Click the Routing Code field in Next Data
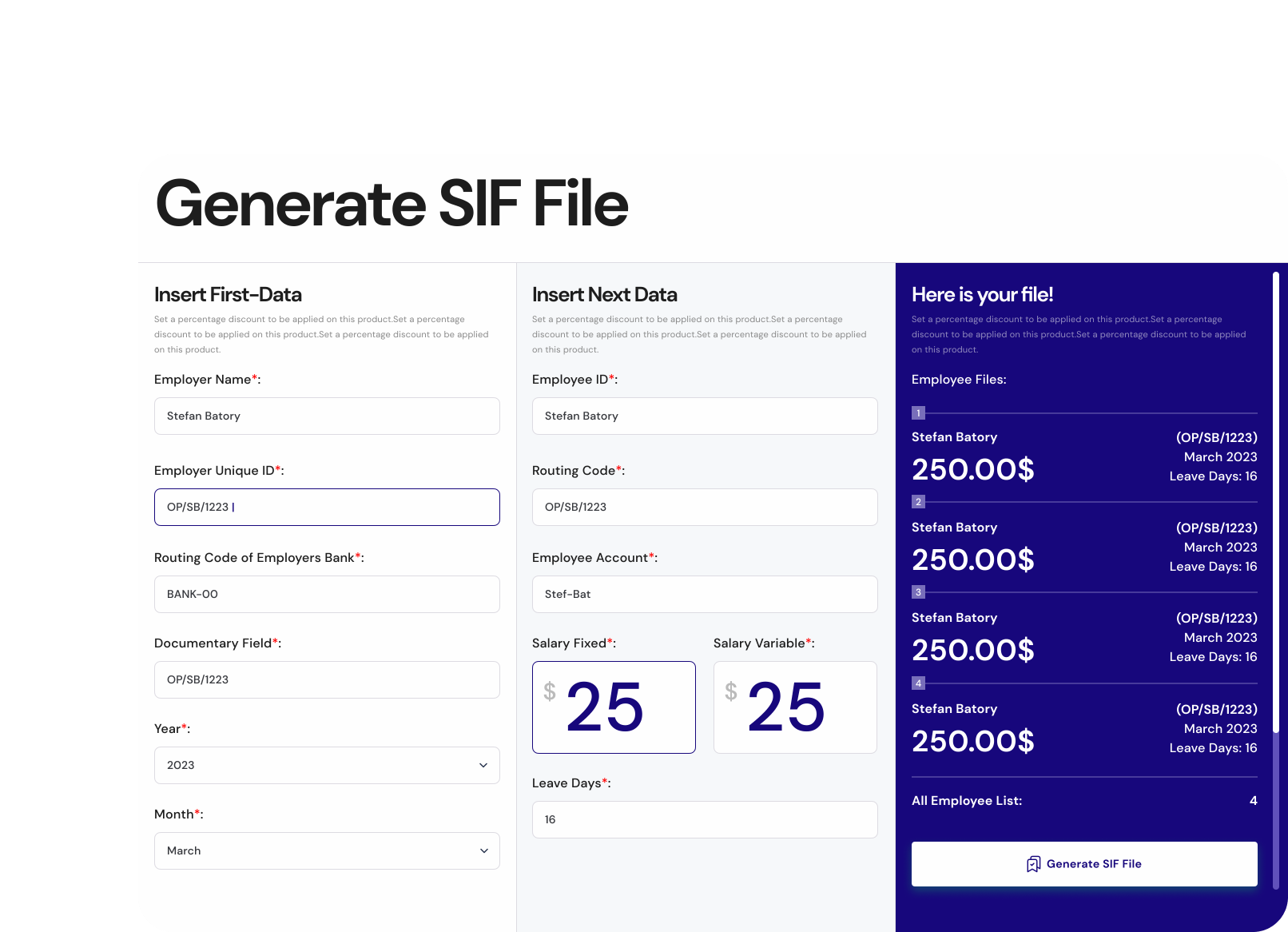The width and height of the screenshot is (1288, 932). [x=705, y=507]
